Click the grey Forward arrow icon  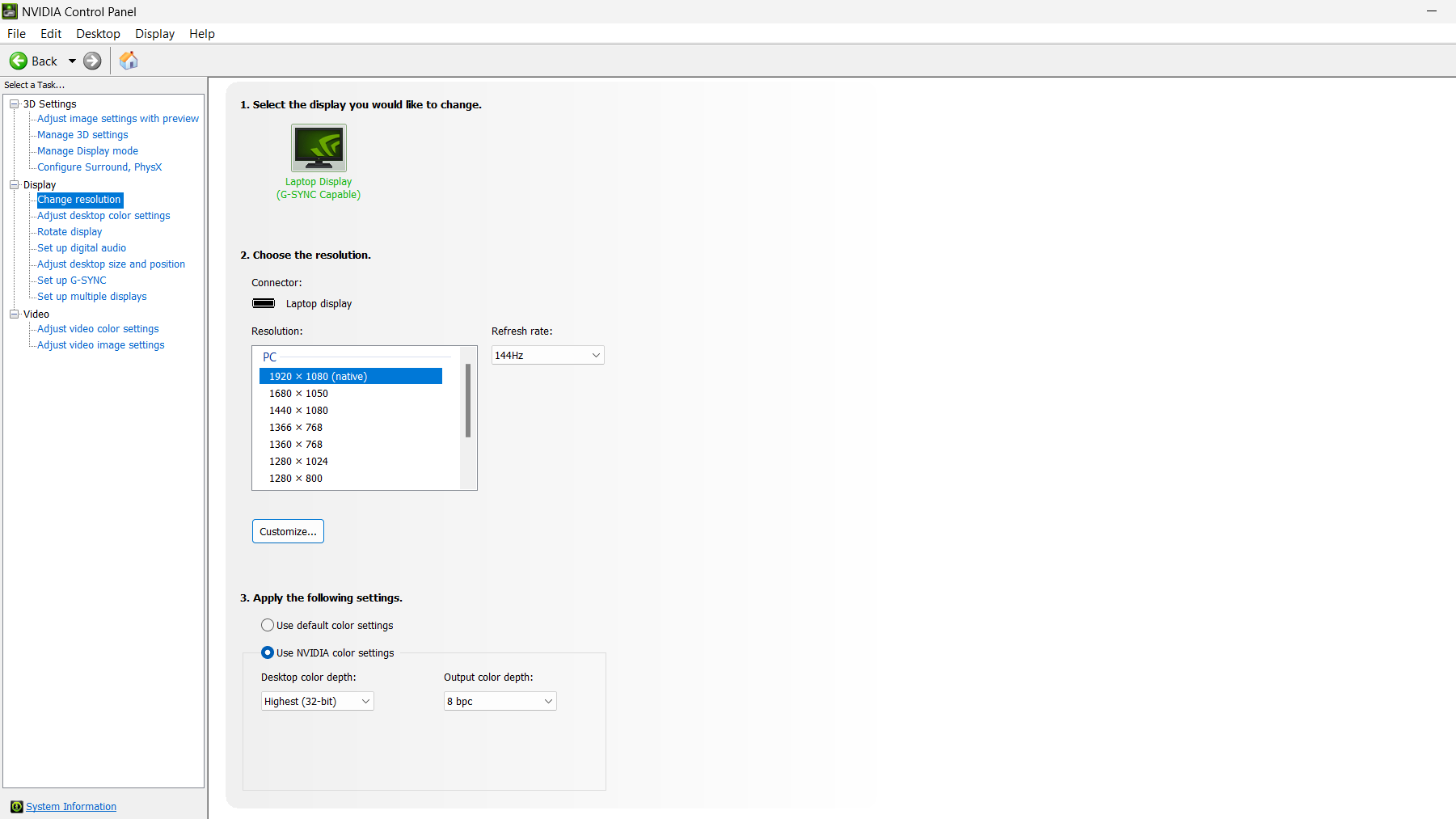pos(93,61)
